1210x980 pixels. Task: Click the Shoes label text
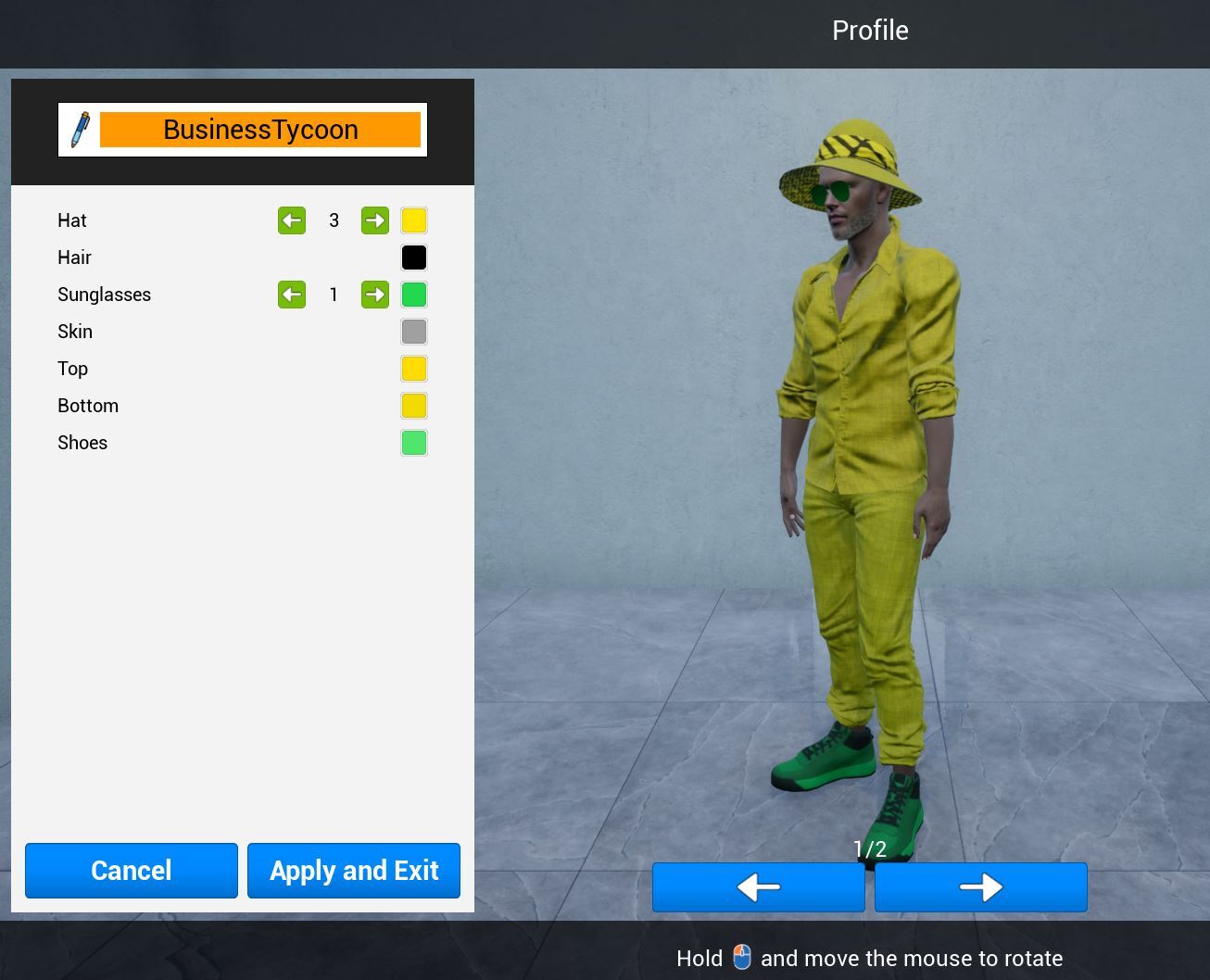[x=82, y=443]
